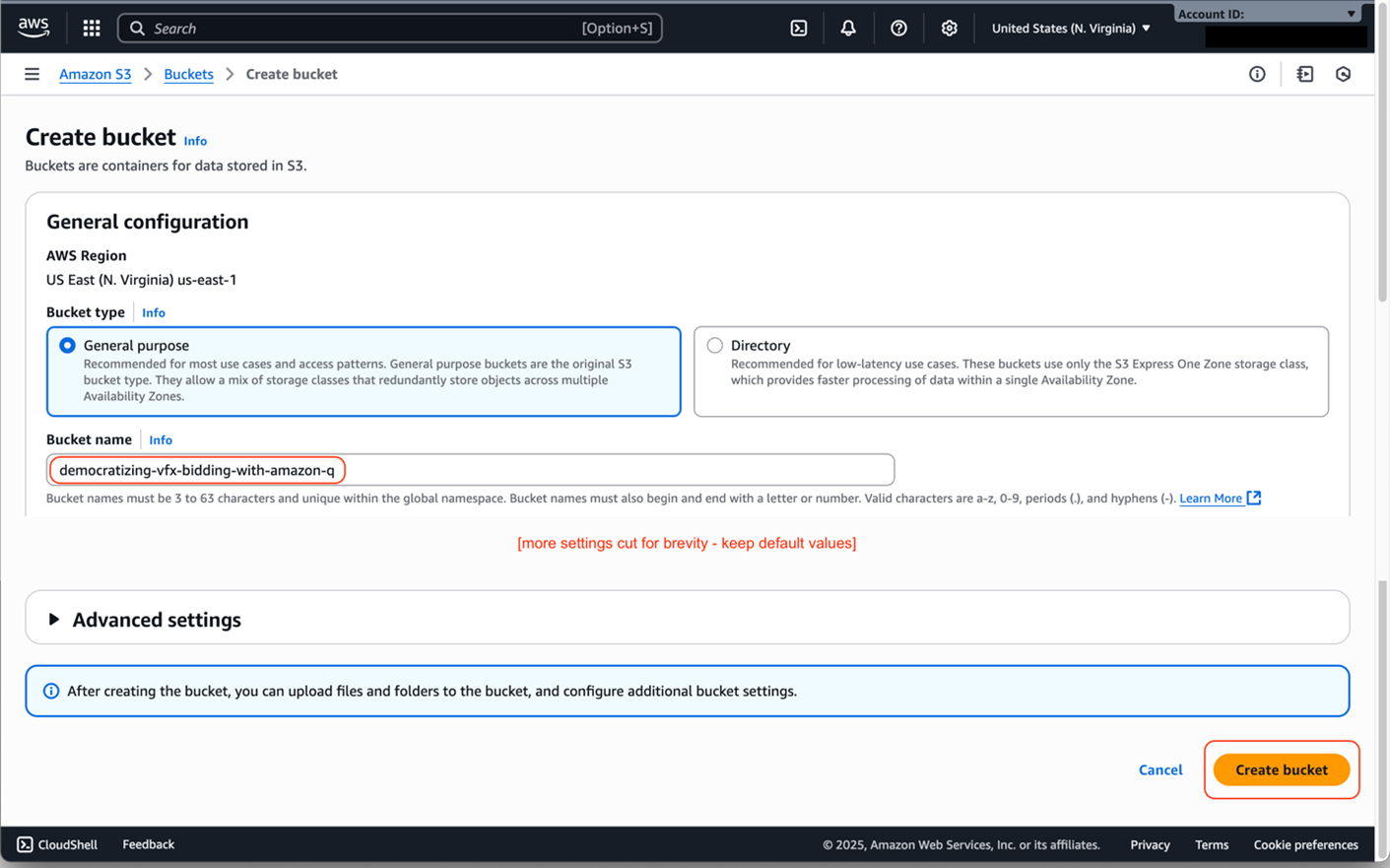1390x868 pixels.
Task: Click the info circle icon in the blue notice
Action: point(51,691)
